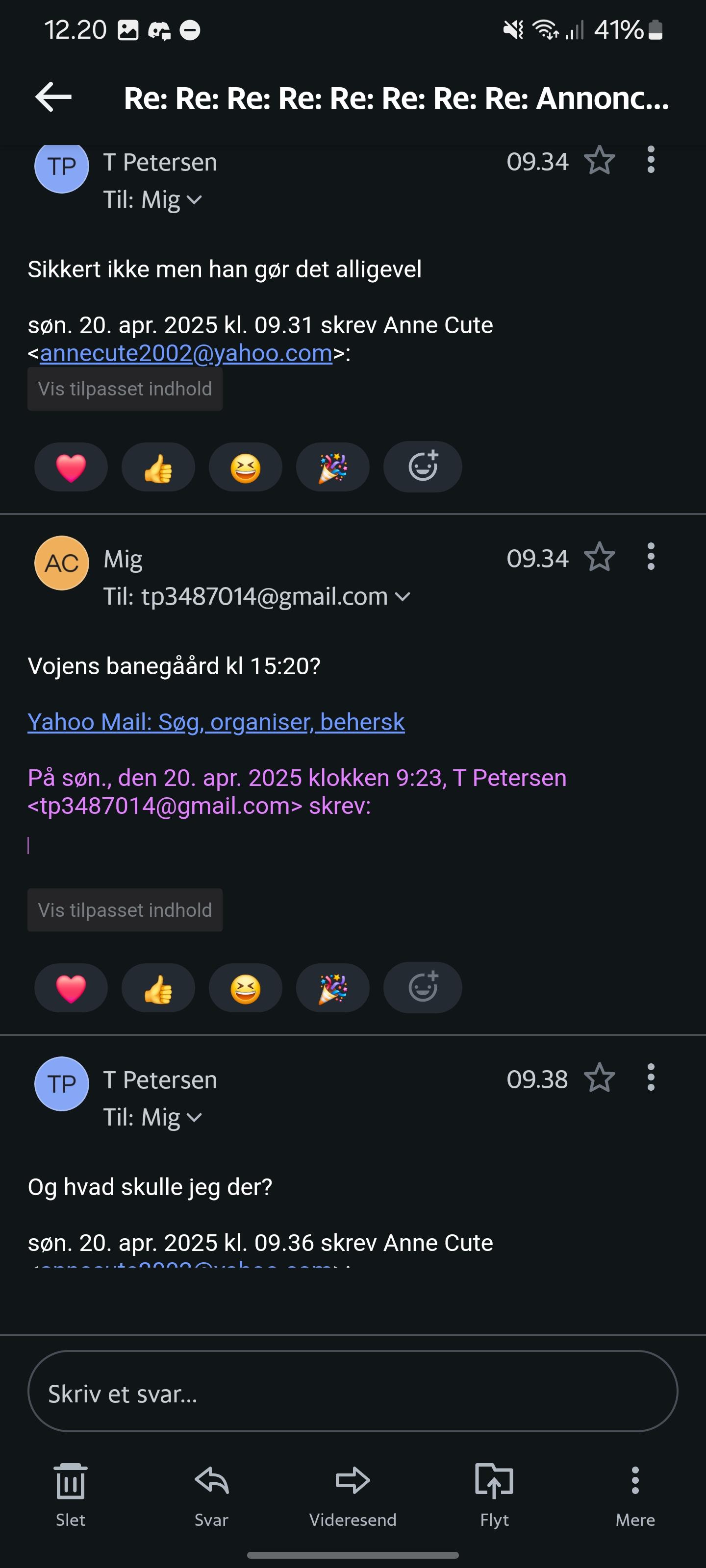React with party popper on Mig's message
Screen dimensions: 706x1568
(x=332, y=988)
